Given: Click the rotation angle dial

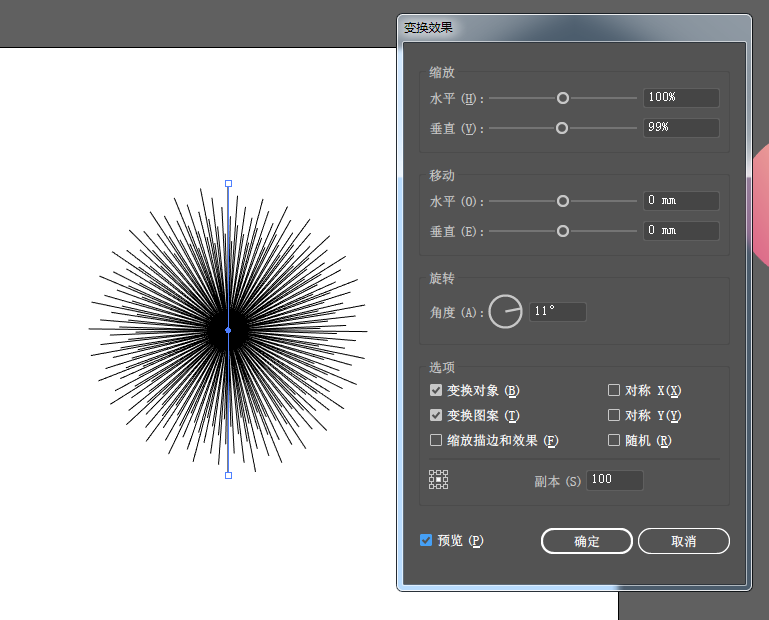Looking at the screenshot, I should point(506,311).
